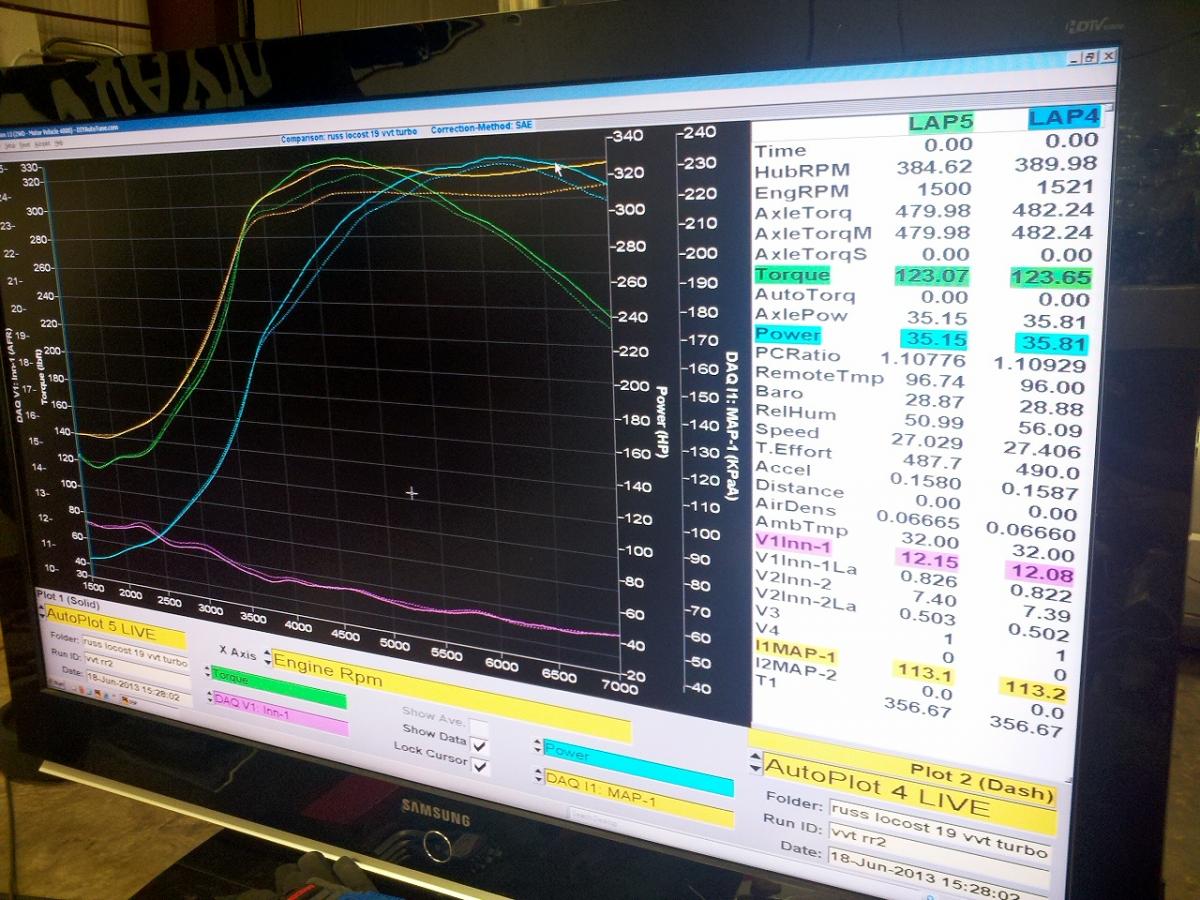
Task: Click the LAP4 torque value 123.65
Action: pyautogui.click(x=1051, y=278)
